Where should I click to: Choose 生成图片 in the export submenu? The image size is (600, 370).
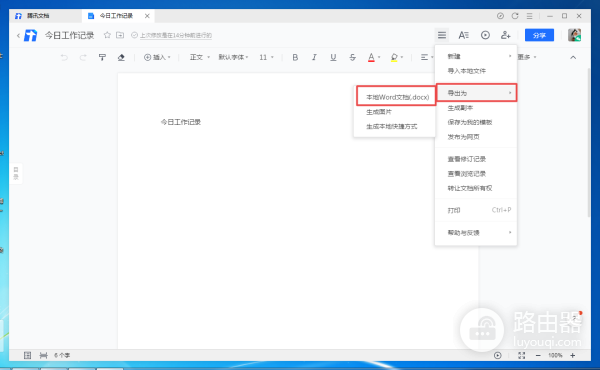click(x=395, y=112)
